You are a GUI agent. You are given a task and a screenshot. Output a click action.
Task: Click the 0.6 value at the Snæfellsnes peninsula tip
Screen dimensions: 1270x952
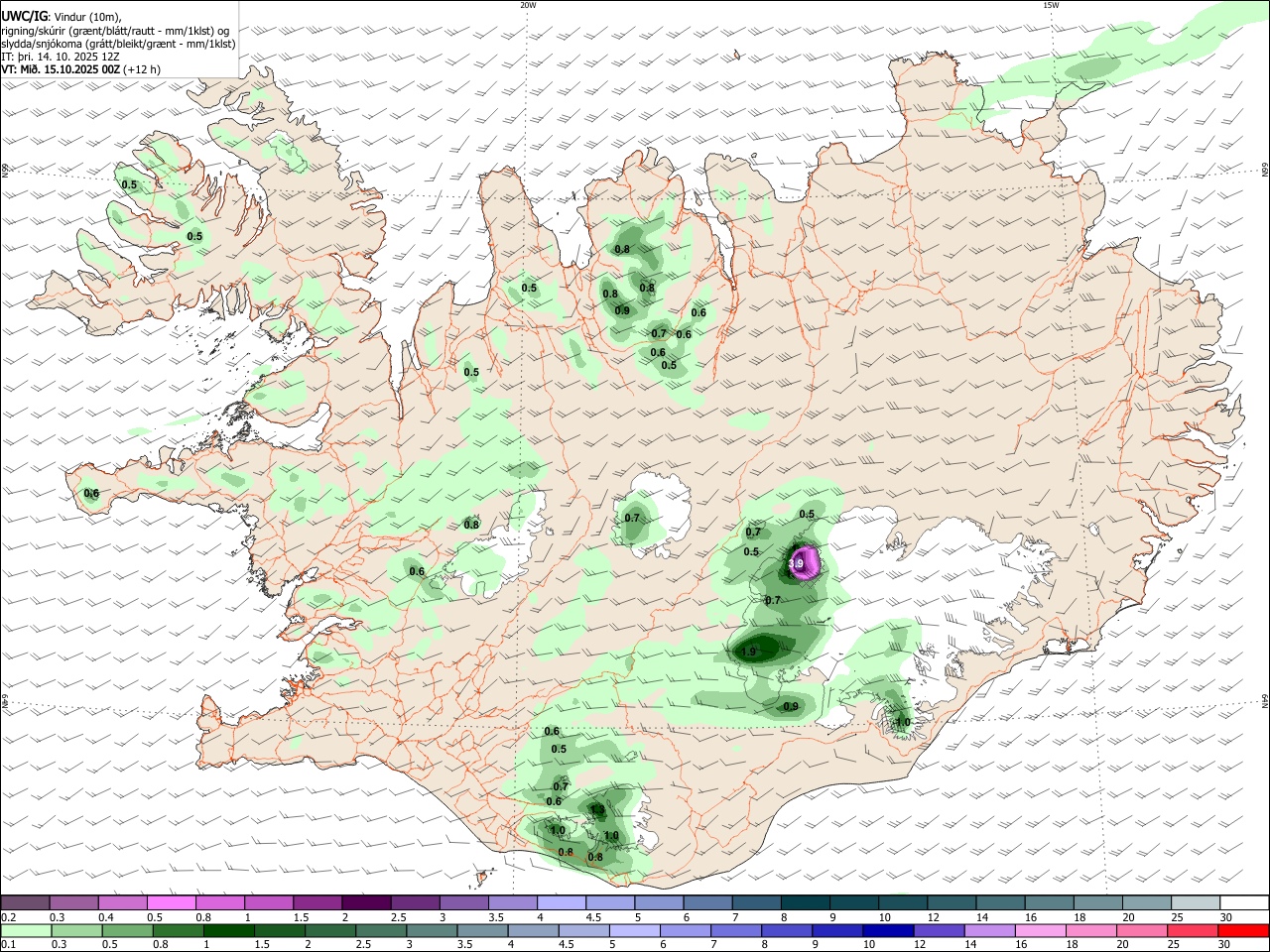[91, 493]
